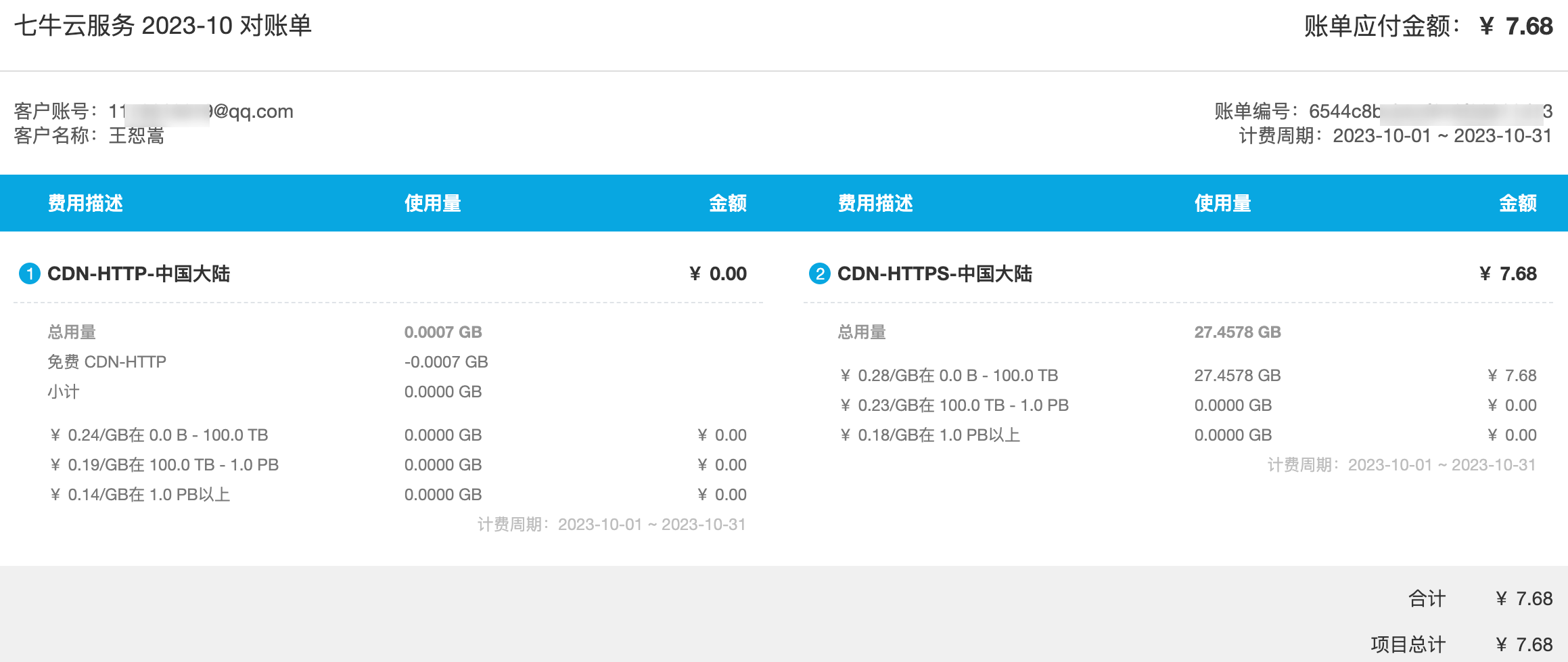Click the left 费用描述 column header
The image size is (1568, 662).
point(85,203)
